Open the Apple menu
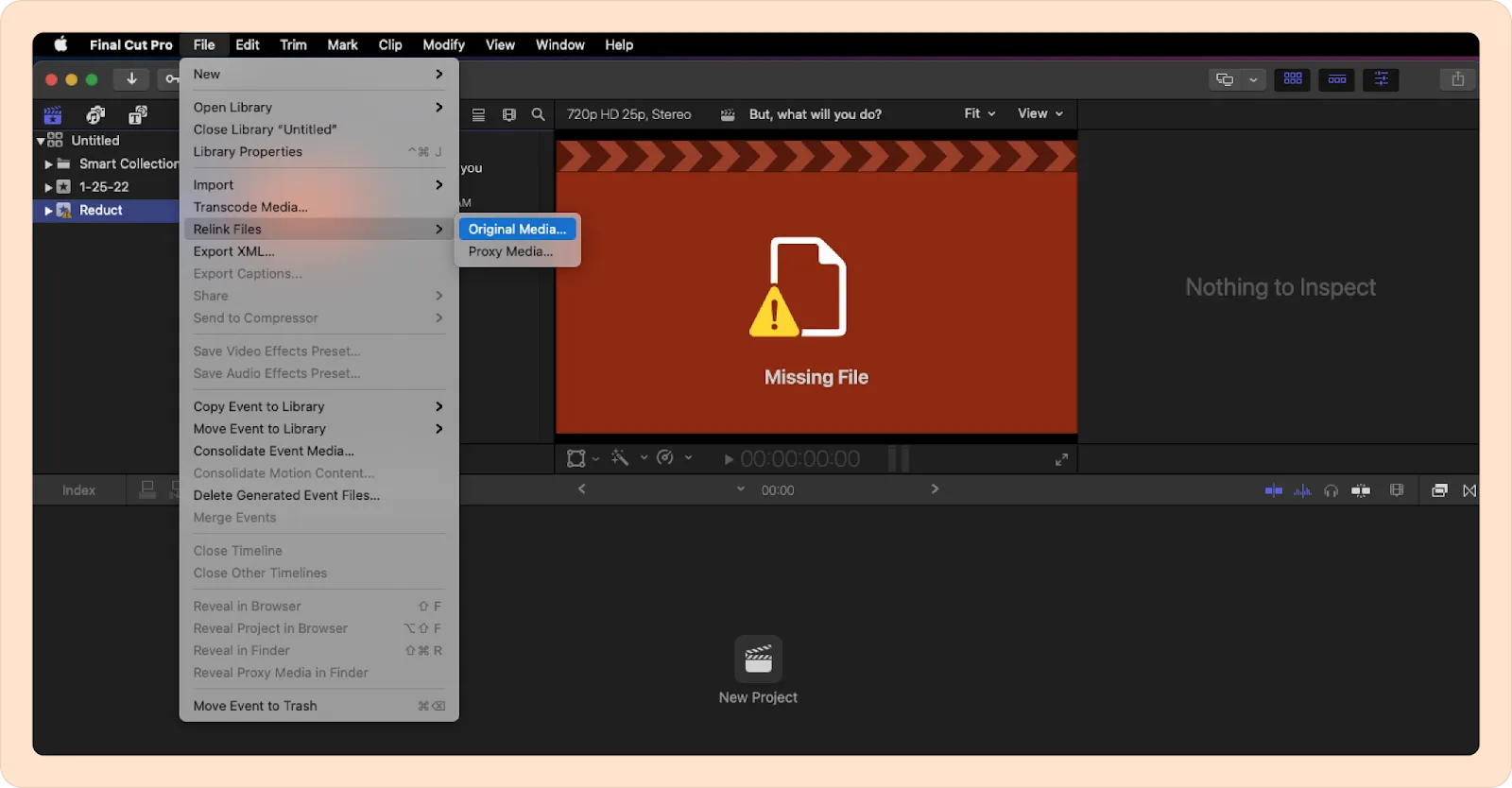Screen dimensions: 1512x788 (61, 44)
